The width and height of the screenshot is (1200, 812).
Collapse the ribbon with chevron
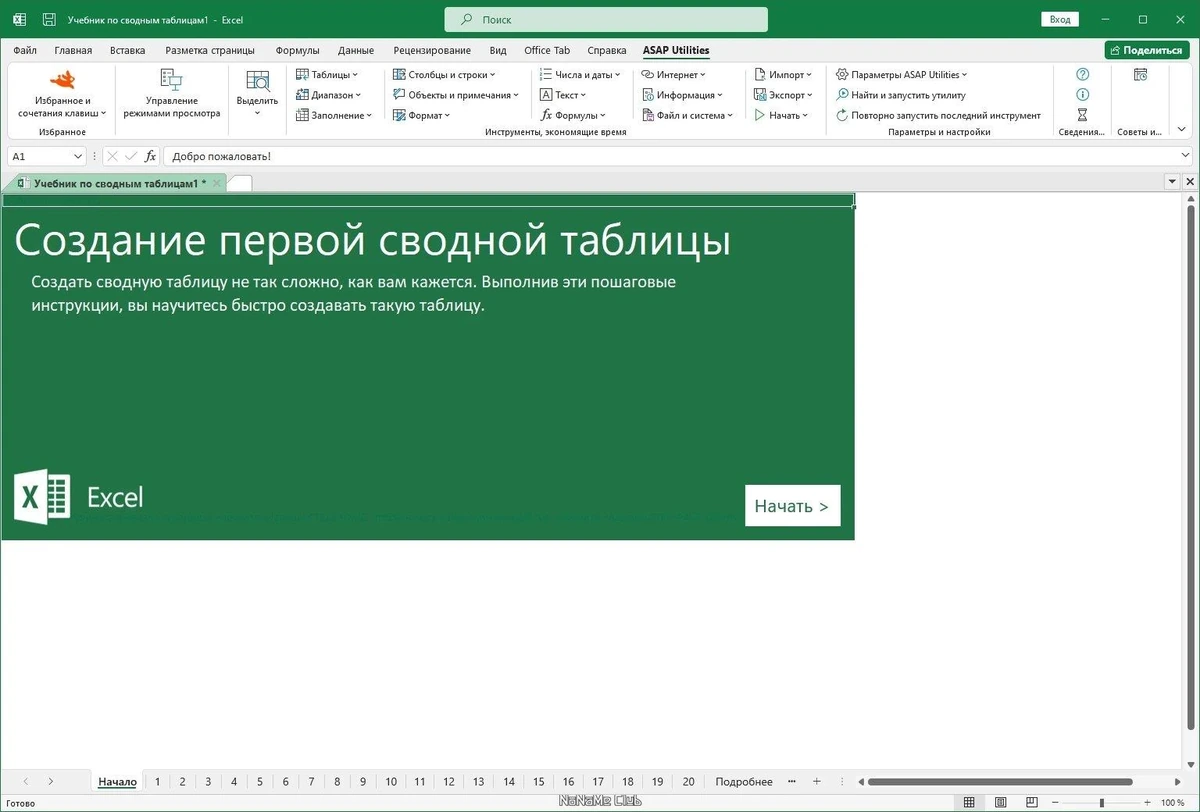tap(1182, 130)
